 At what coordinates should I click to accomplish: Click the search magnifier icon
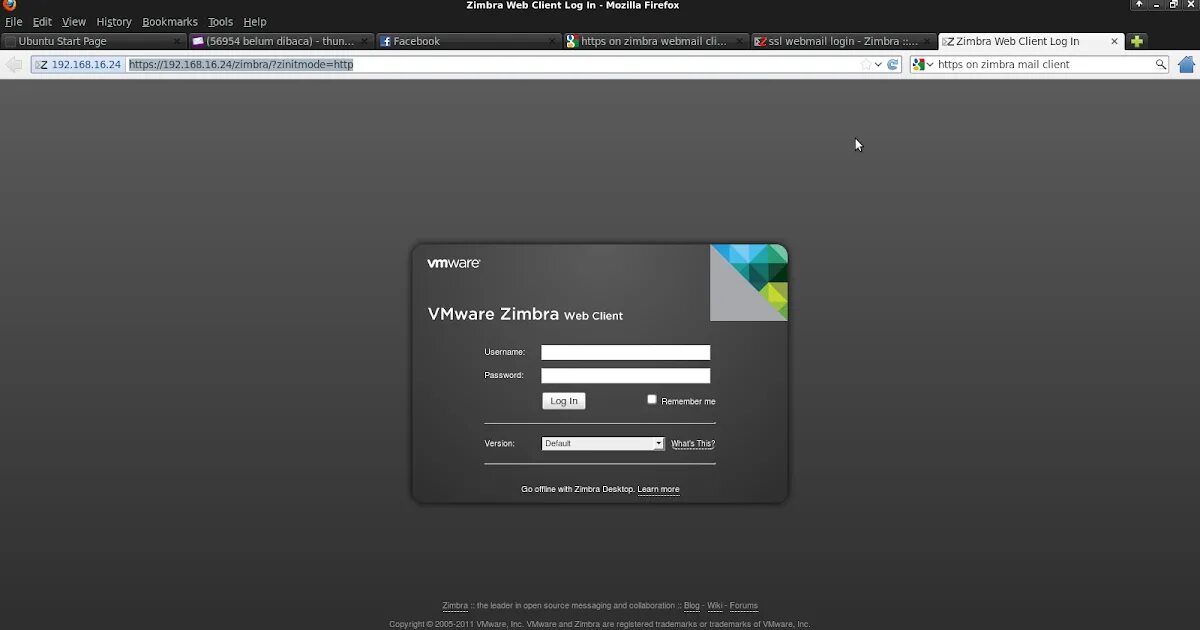tap(1161, 64)
